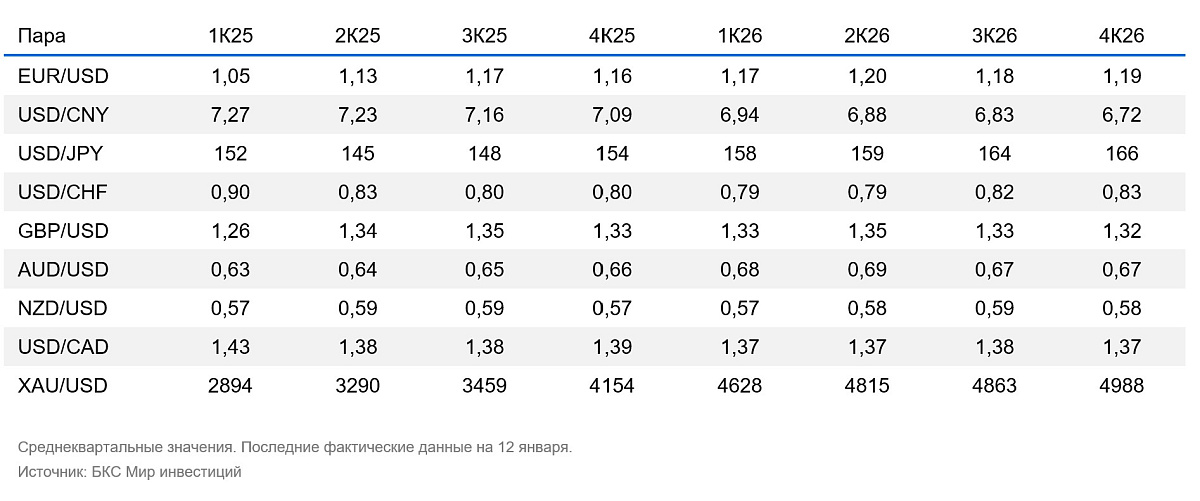Select the USD/CHF row label
The image size is (1200, 501).
pyautogui.click(x=63, y=192)
